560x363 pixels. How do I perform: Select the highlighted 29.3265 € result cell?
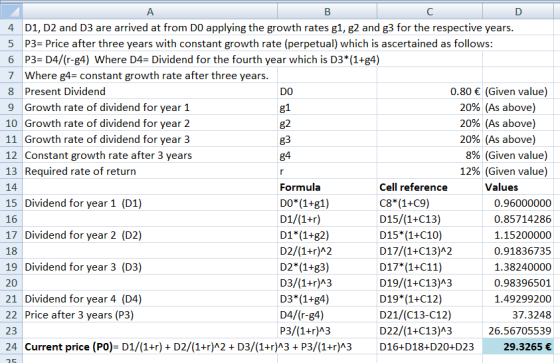point(518,347)
